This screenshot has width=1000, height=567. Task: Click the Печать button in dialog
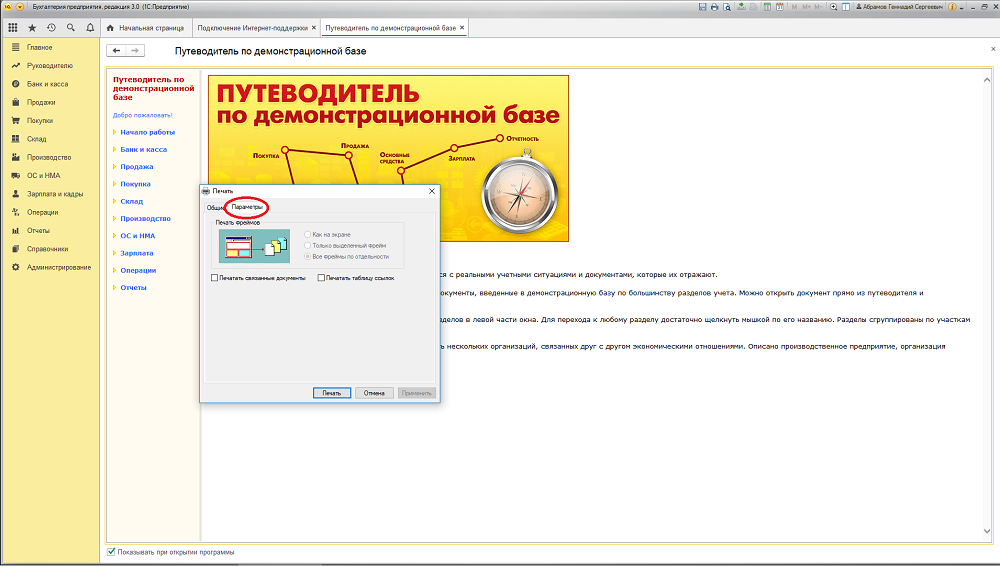pyautogui.click(x=332, y=393)
